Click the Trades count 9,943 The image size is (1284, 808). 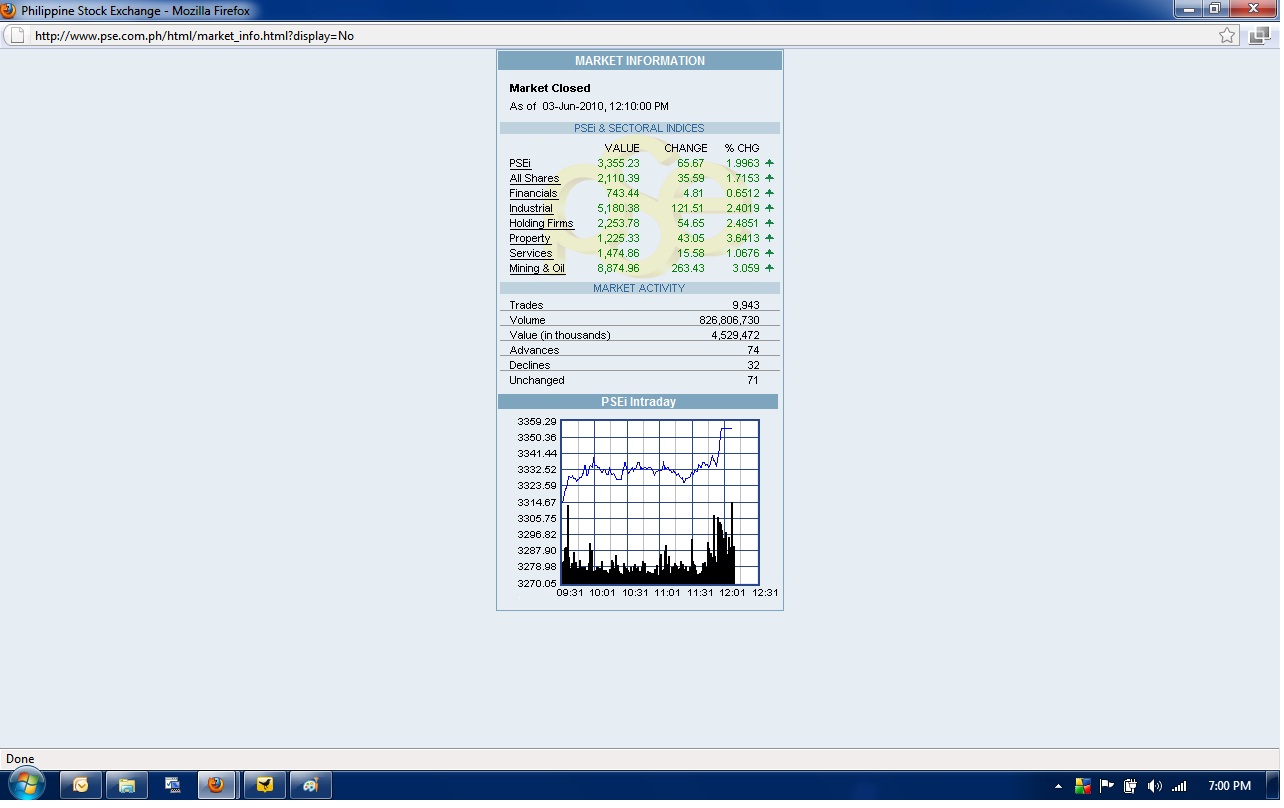click(745, 306)
